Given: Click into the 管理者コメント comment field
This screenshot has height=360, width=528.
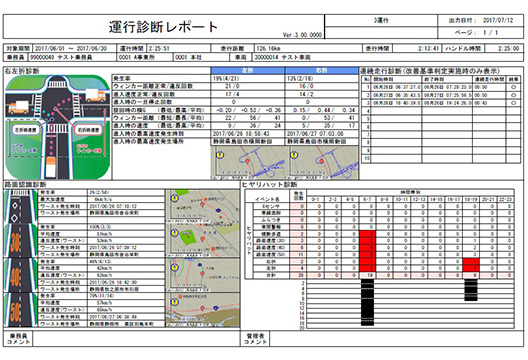Looking at the screenshot, I should tap(397, 339).
